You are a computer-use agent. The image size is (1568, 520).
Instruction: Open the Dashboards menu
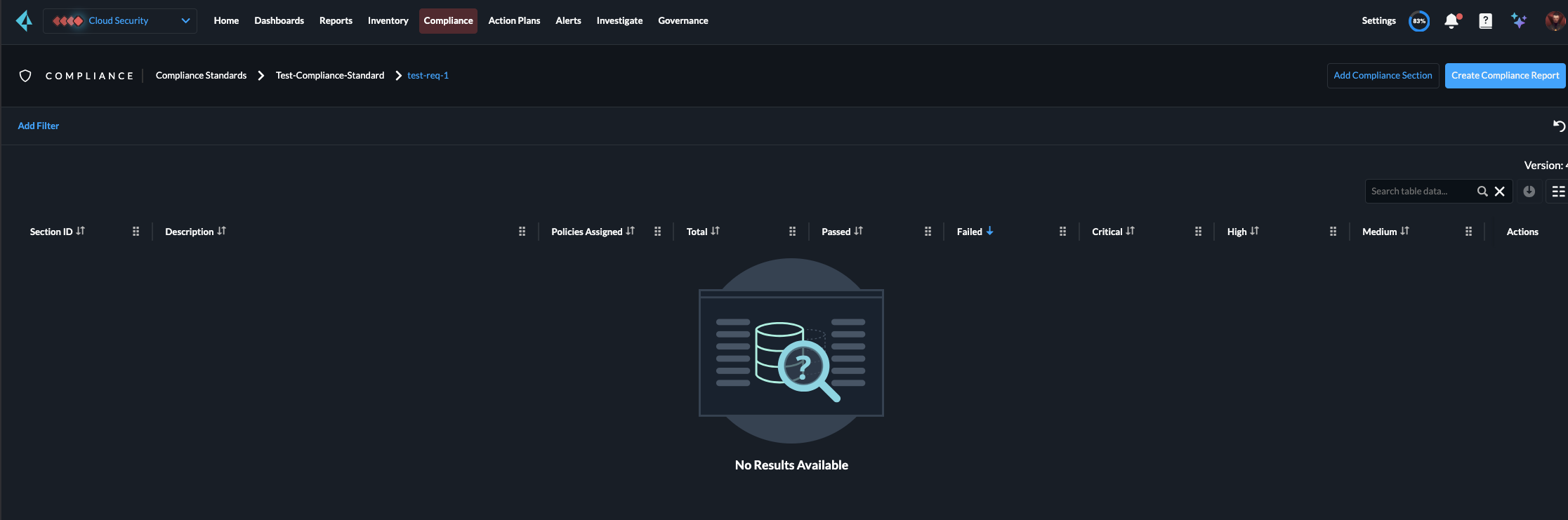tap(279, 21)
